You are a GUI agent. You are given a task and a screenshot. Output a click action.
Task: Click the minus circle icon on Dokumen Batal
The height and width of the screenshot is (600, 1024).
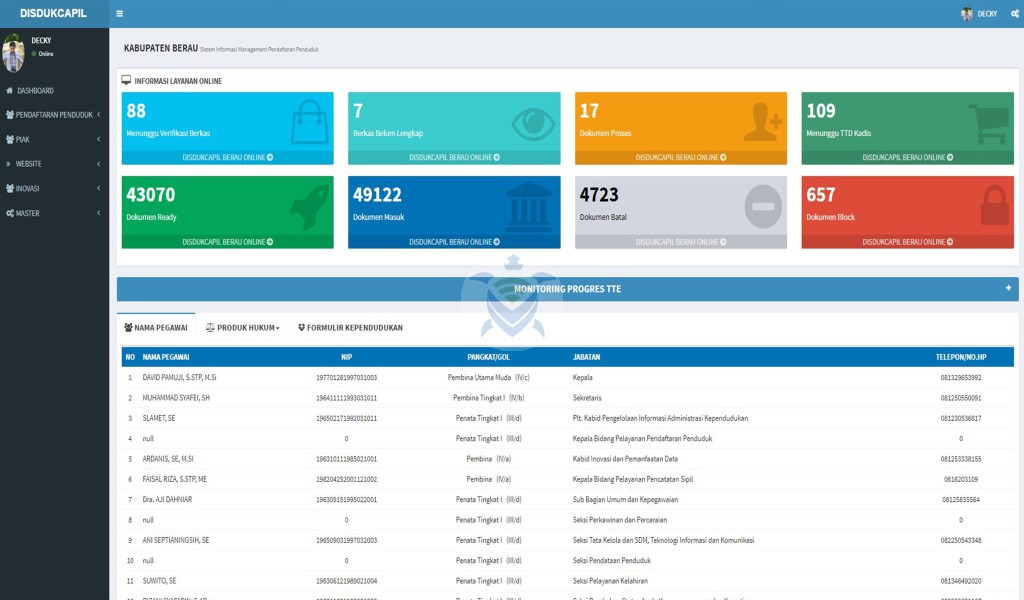762,206
